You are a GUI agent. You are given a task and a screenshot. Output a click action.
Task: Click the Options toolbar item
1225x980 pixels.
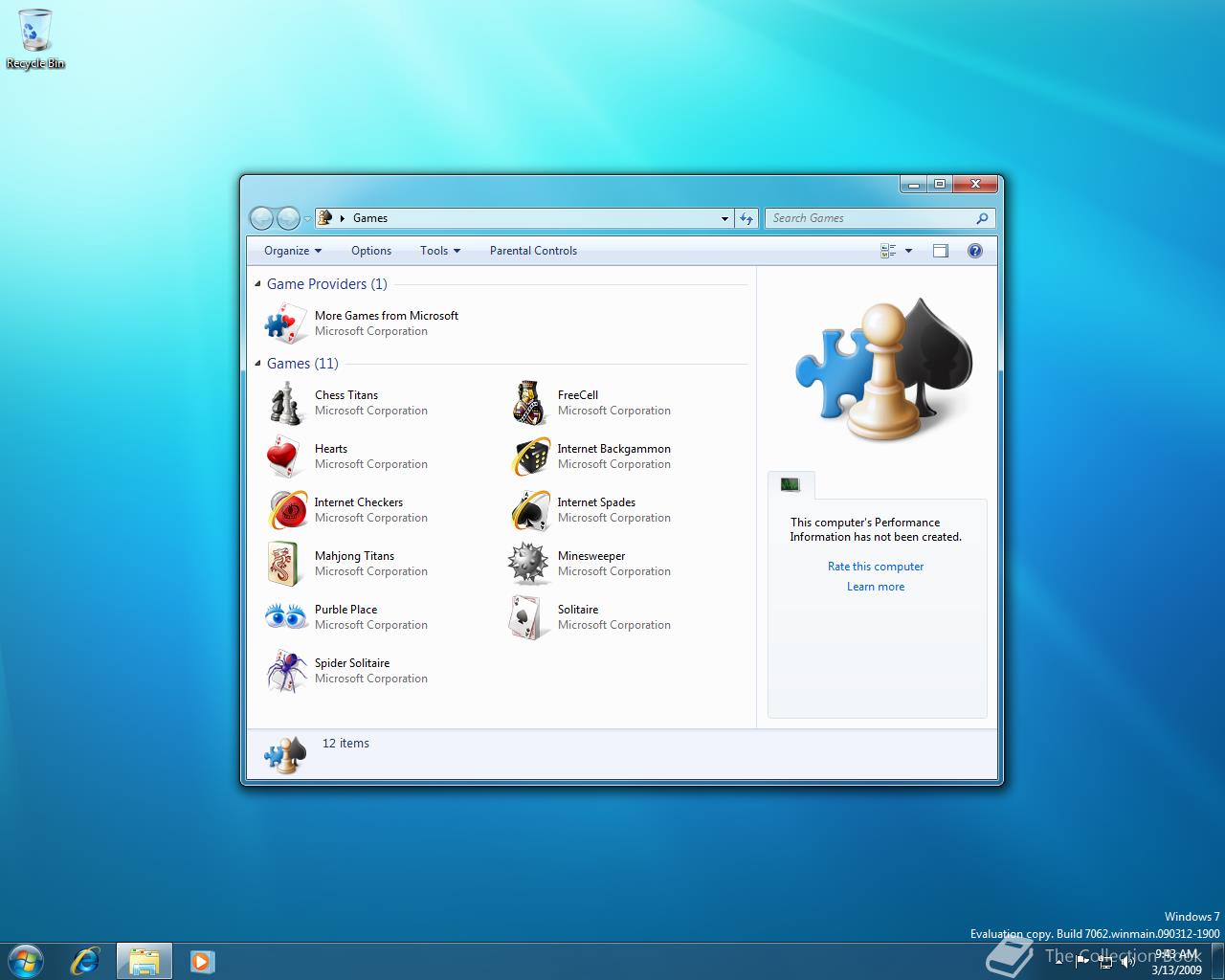coord(371,251)
